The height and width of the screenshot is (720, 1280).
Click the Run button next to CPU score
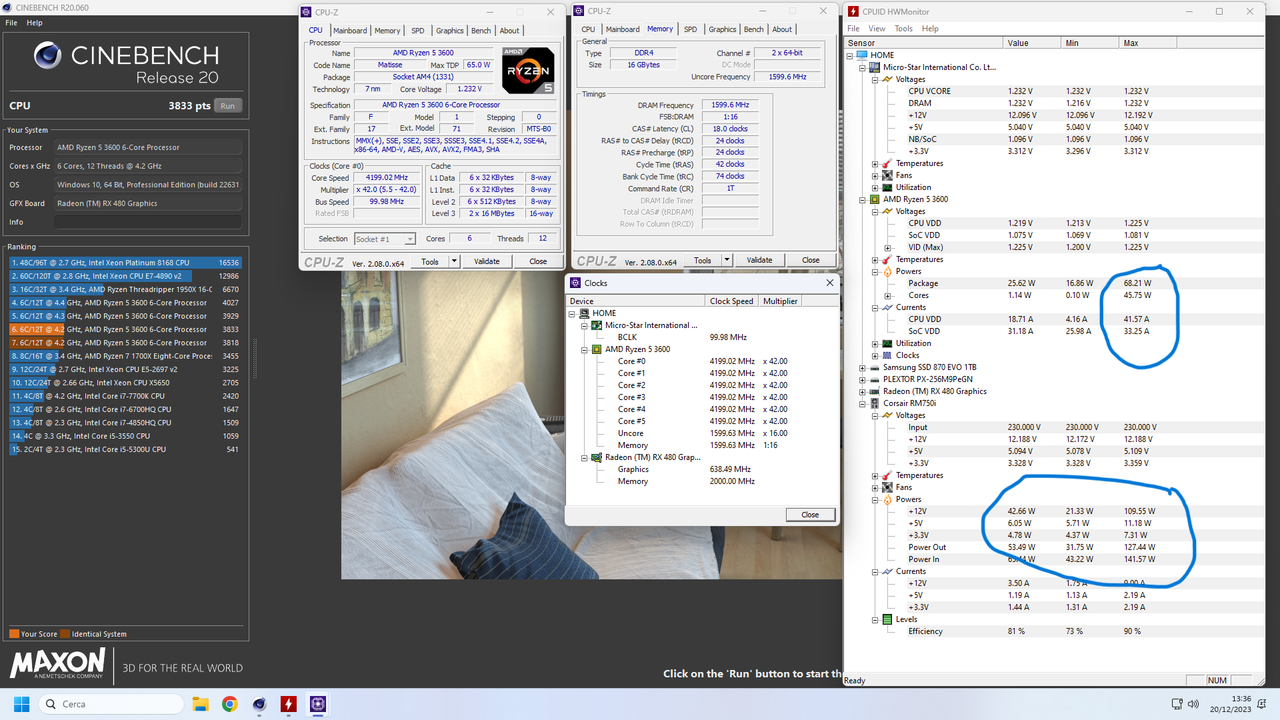point(228,105)
